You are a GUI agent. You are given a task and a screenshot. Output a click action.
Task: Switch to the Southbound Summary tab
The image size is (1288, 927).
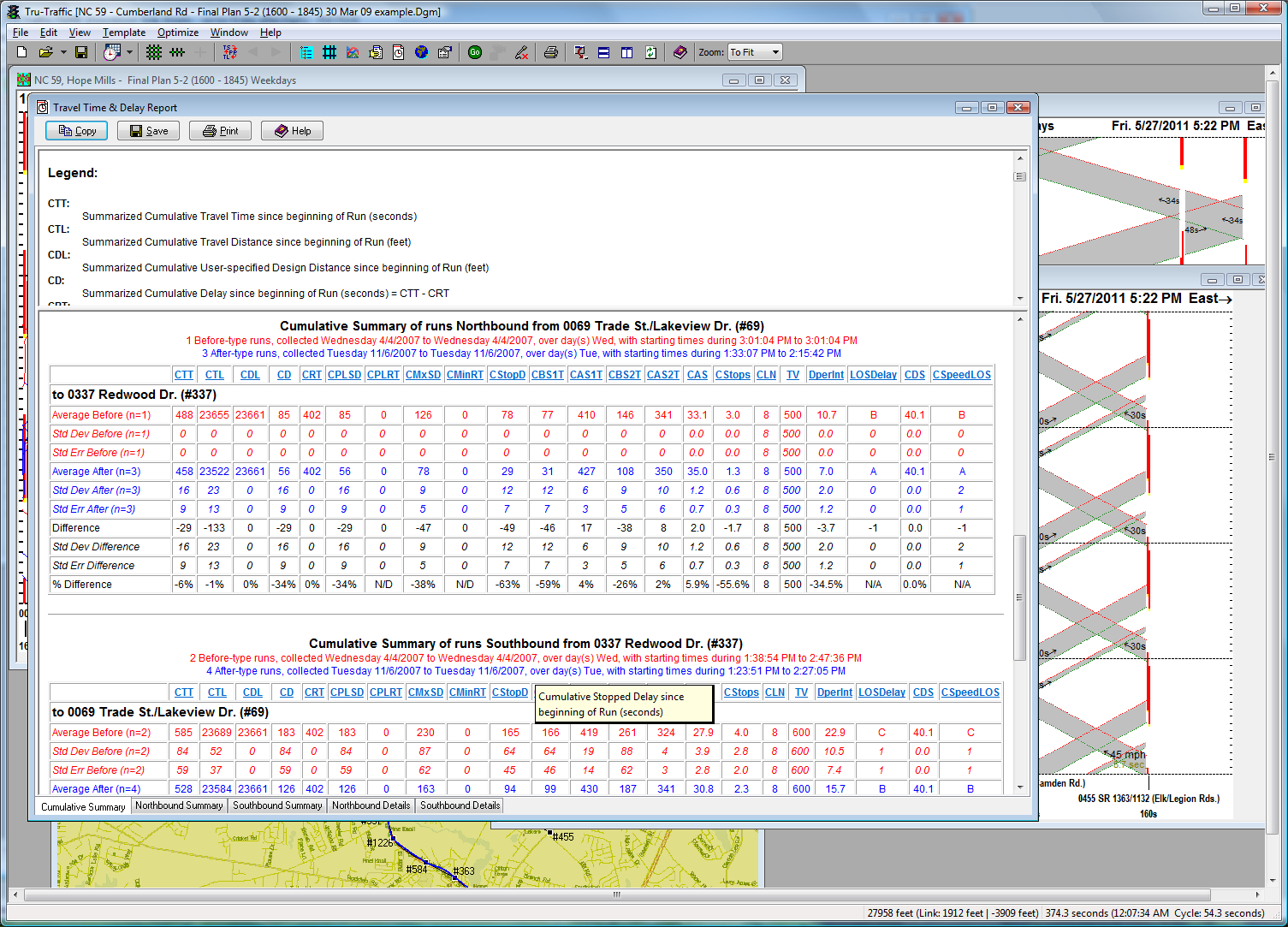pos(277,805)
